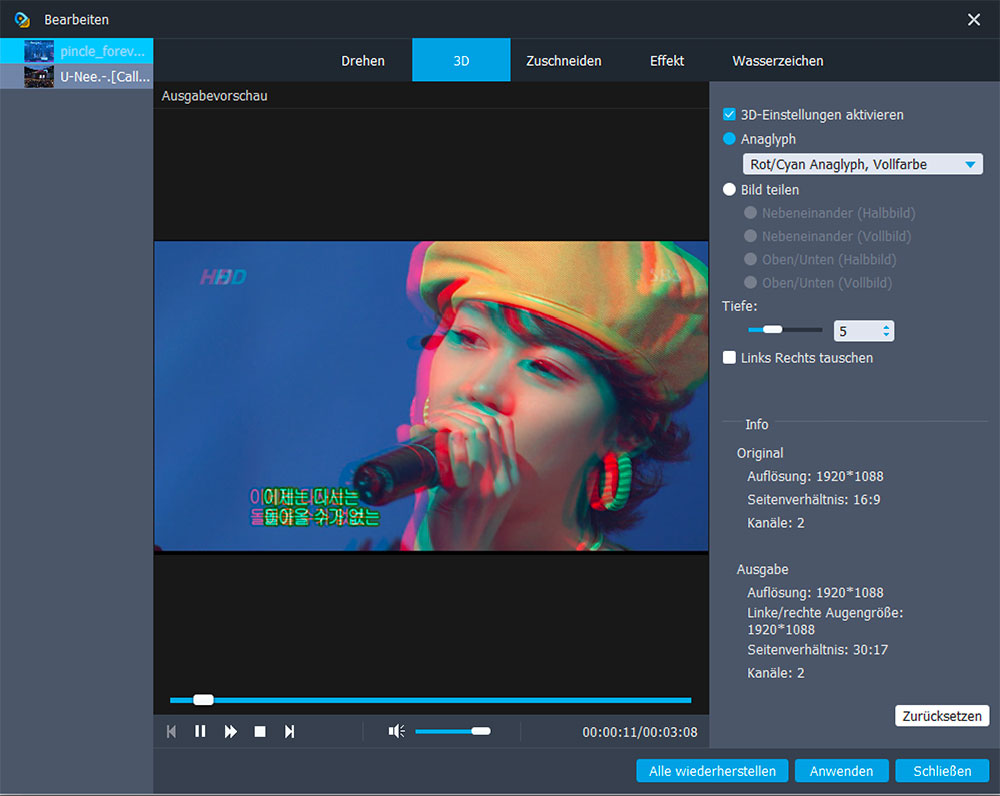Select the Anaglyph radio option

(729, 139)
